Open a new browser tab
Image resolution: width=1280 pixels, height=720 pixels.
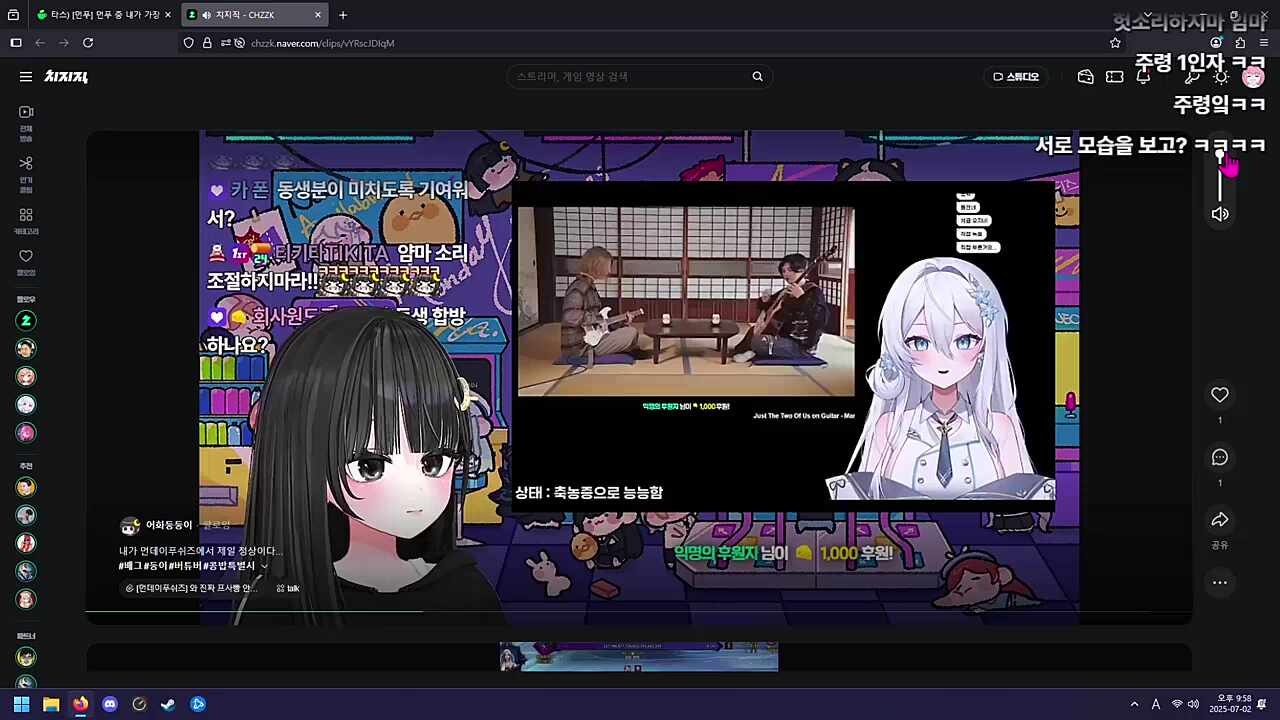[343, 15]
